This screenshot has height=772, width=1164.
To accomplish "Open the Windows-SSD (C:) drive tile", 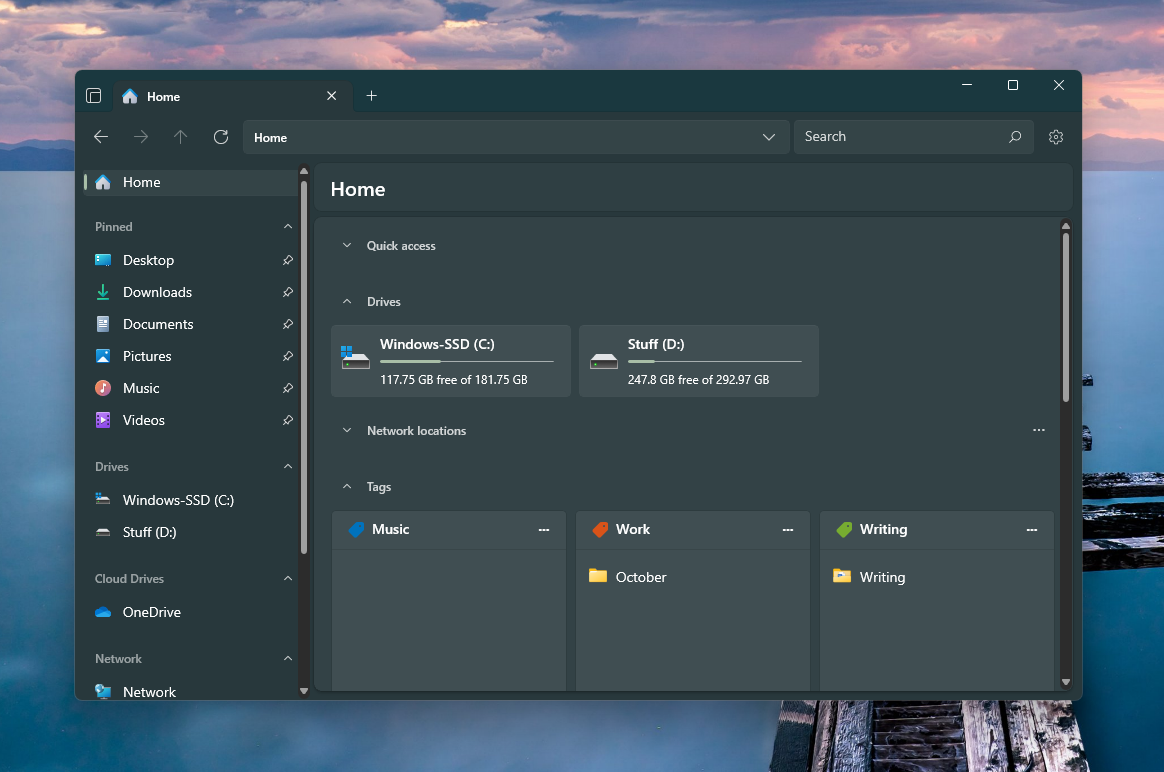I will [451, 361].
